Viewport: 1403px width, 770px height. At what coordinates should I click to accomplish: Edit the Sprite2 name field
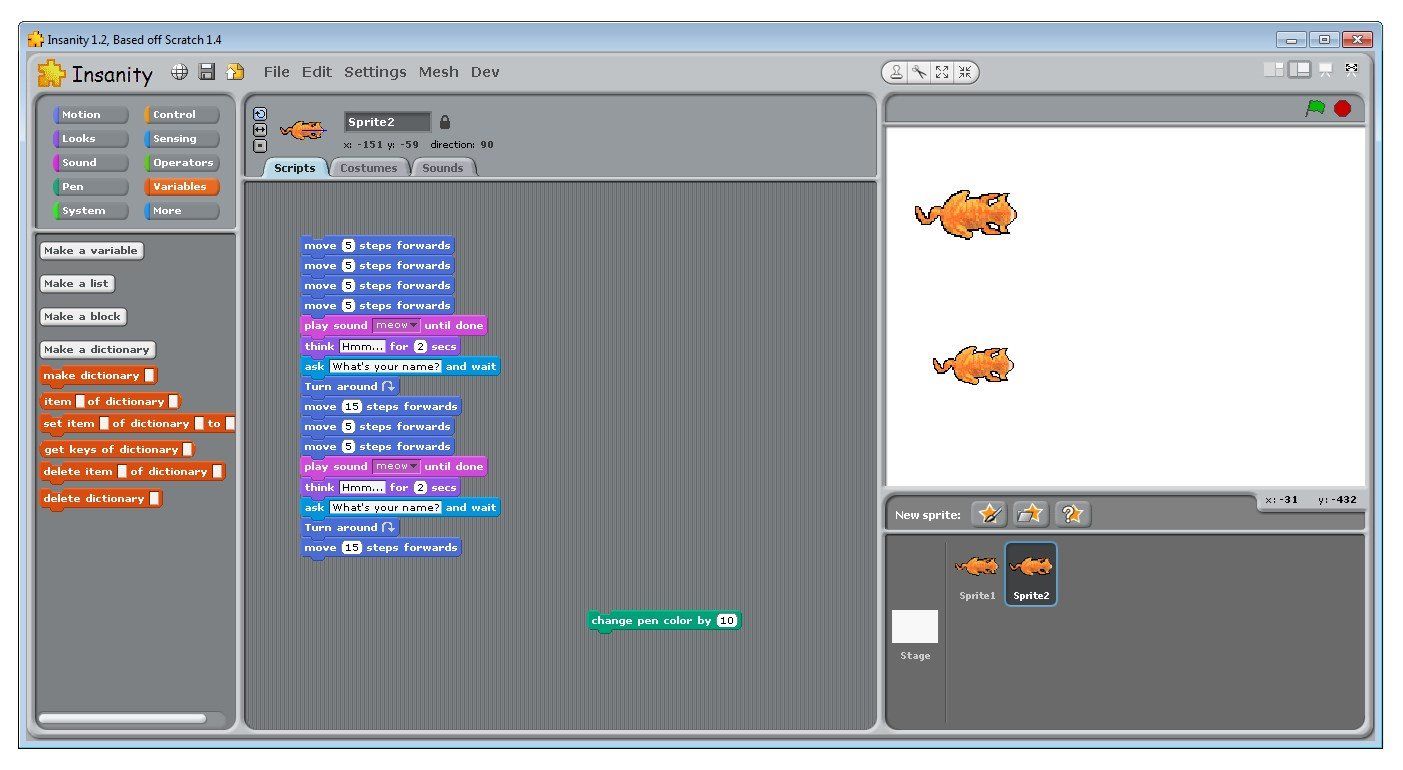click(x=387, y=122)
